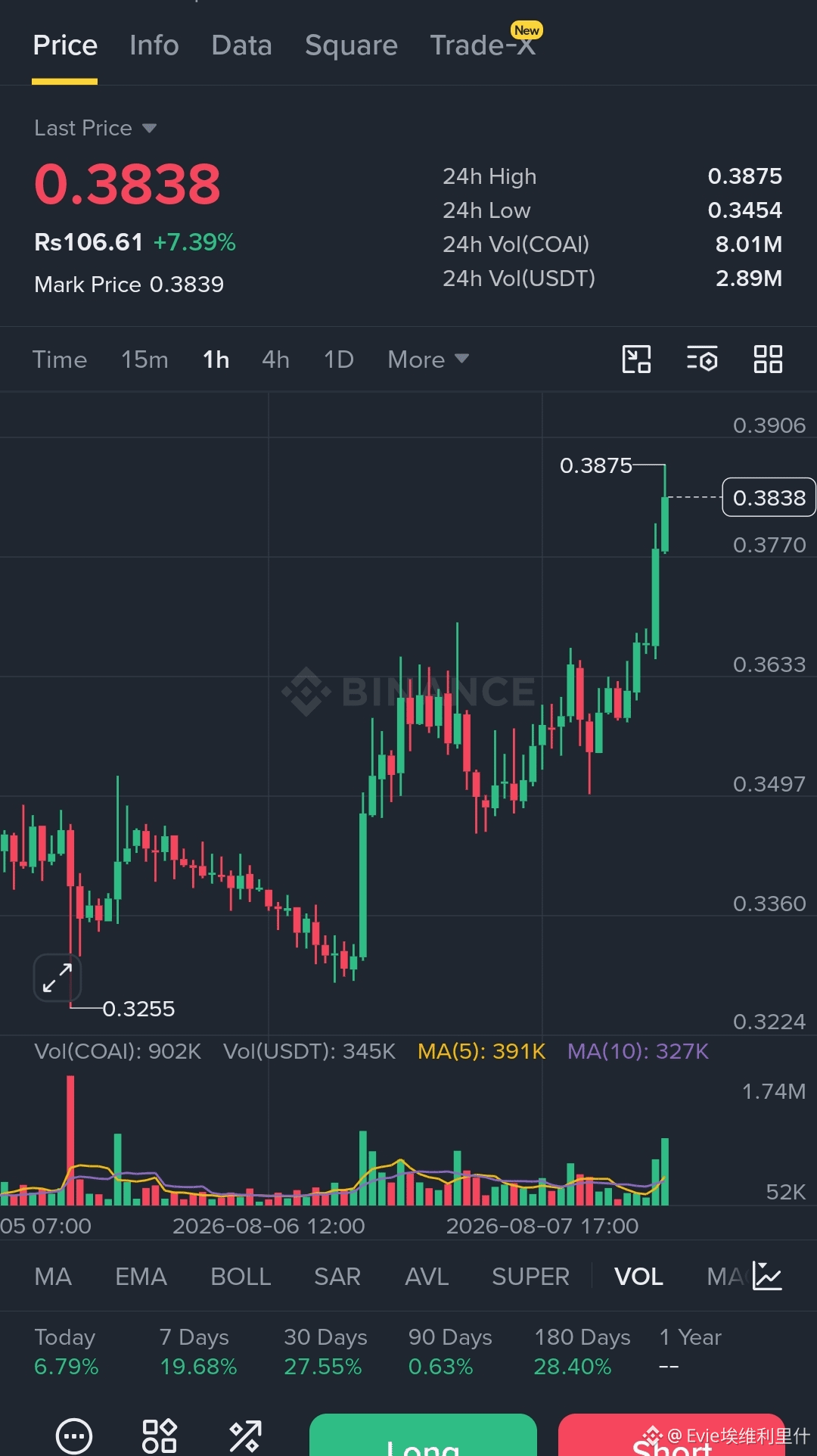Toggle the AVL indicator

tap(427, 1277)
